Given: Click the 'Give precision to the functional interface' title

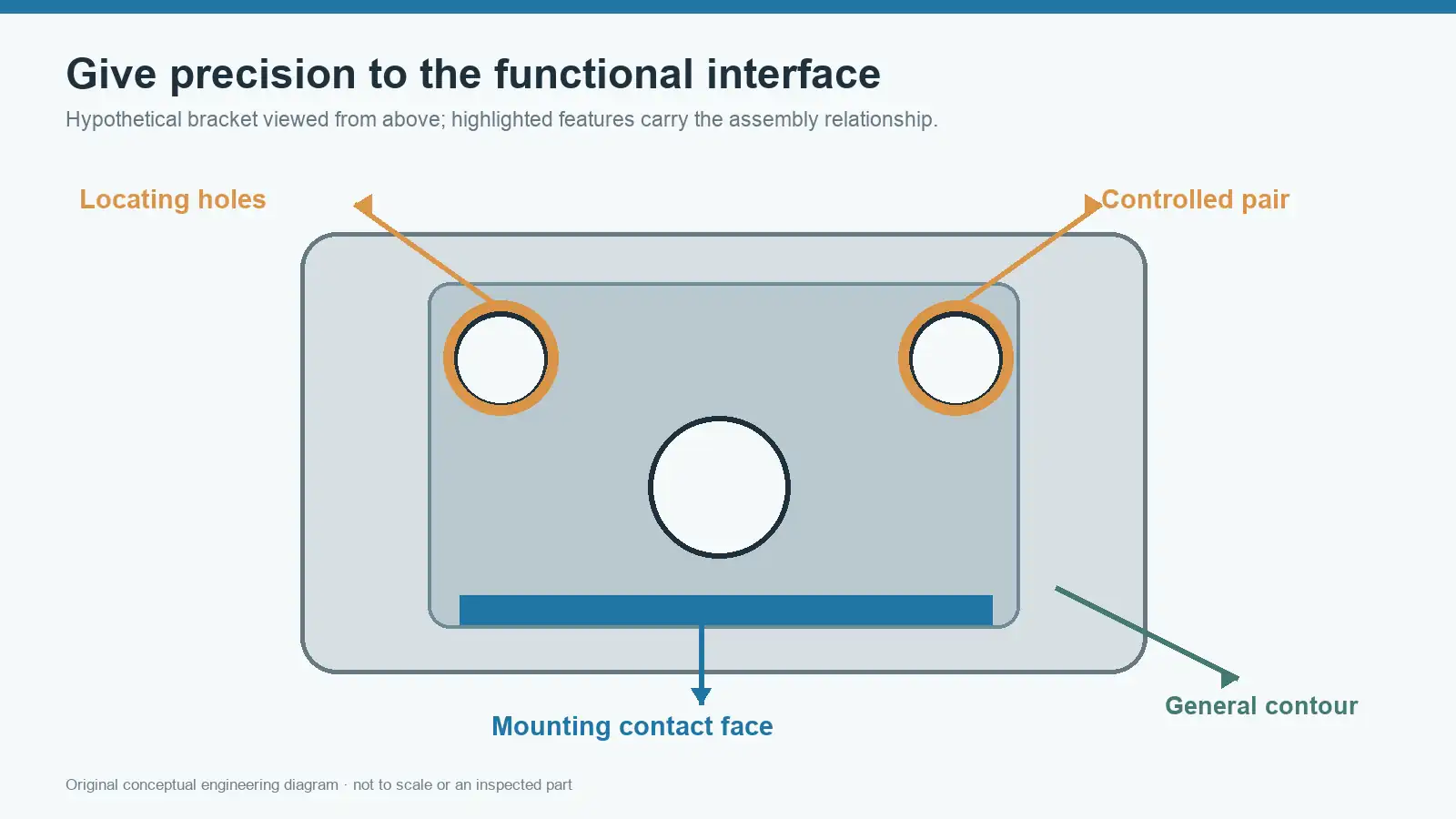Looking at the screenshot, I should pos(473,75).
